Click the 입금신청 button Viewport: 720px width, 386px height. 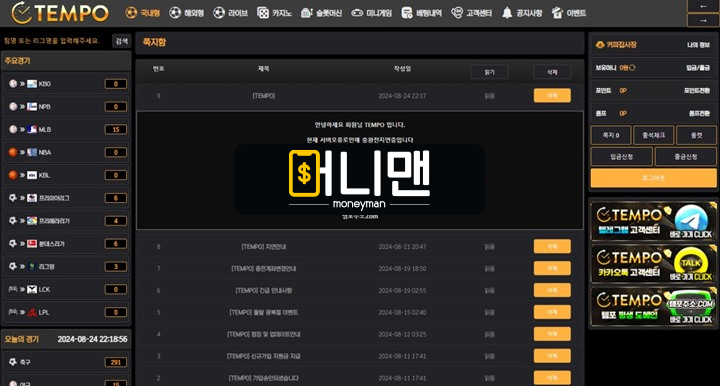click(622, 157)
